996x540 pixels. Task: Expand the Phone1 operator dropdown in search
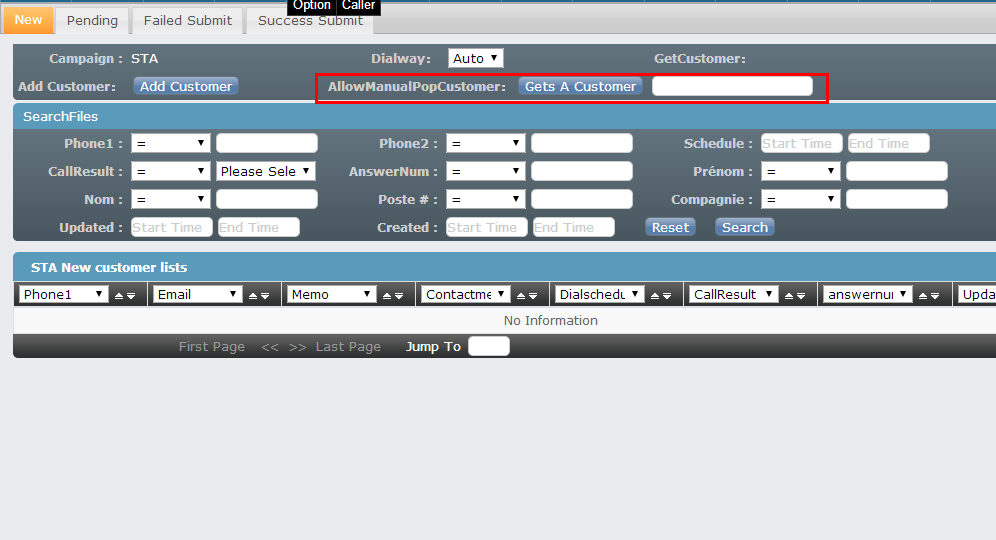(170, 144)
